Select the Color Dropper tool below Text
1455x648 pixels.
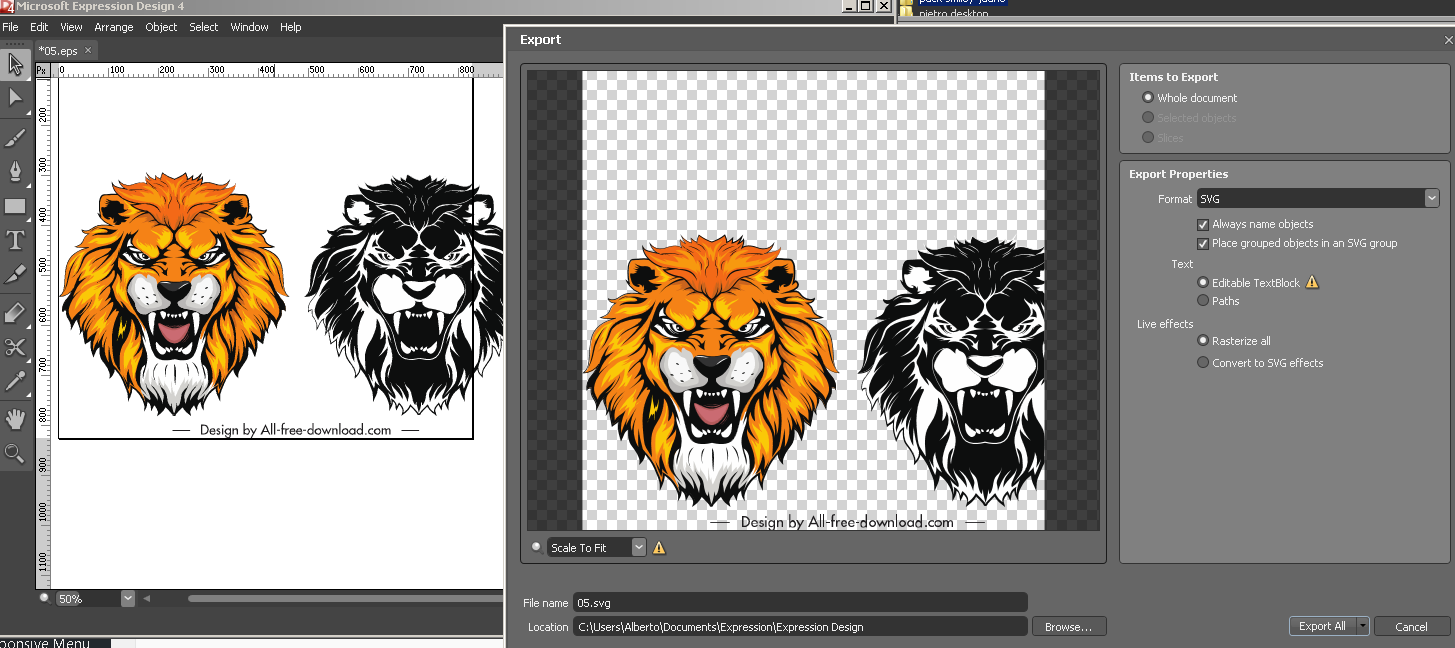(x=15, y=273)
